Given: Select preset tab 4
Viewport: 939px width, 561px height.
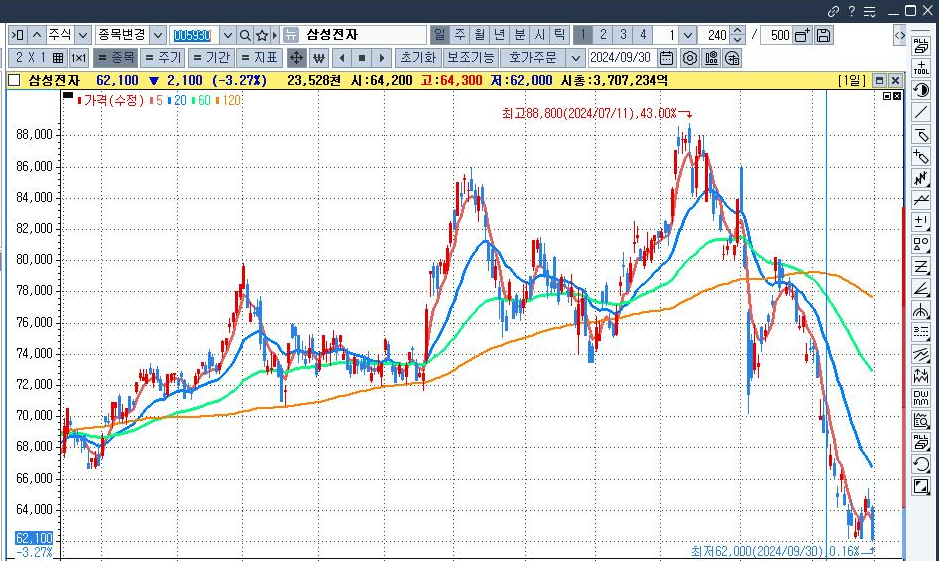Looking at the screenshot, I should pos(643,35).
